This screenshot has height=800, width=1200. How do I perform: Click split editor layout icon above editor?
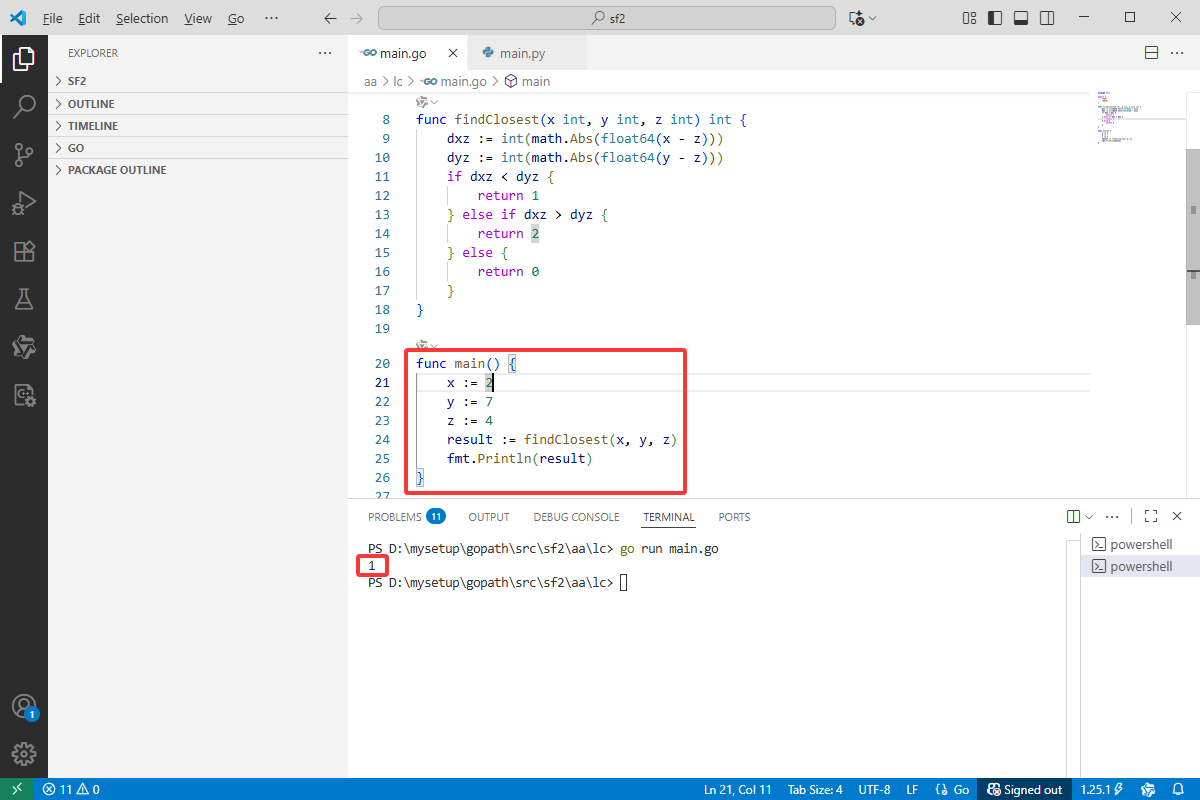click(1151, 53)
